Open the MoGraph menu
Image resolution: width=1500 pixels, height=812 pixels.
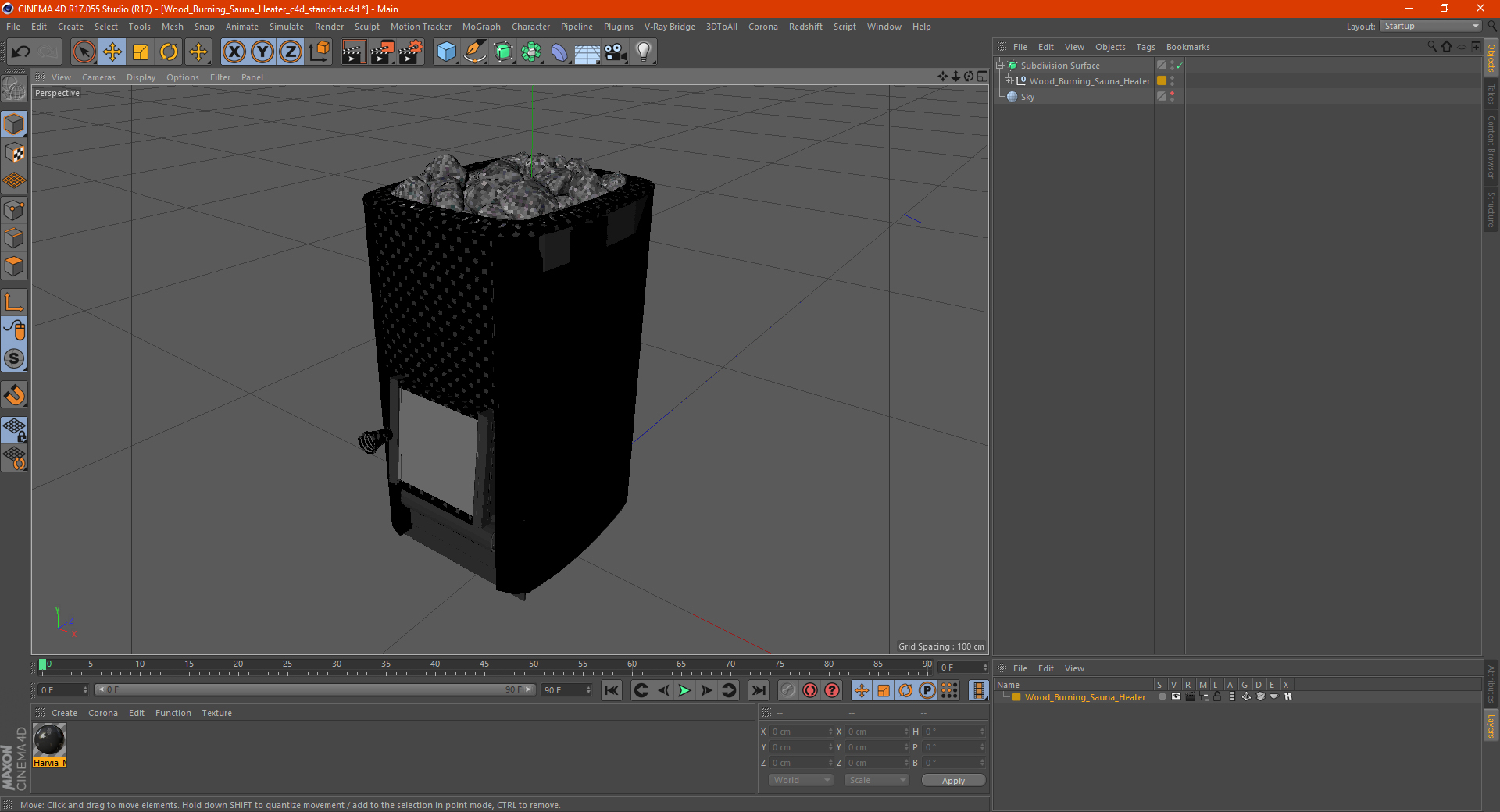tap(481, 27)
